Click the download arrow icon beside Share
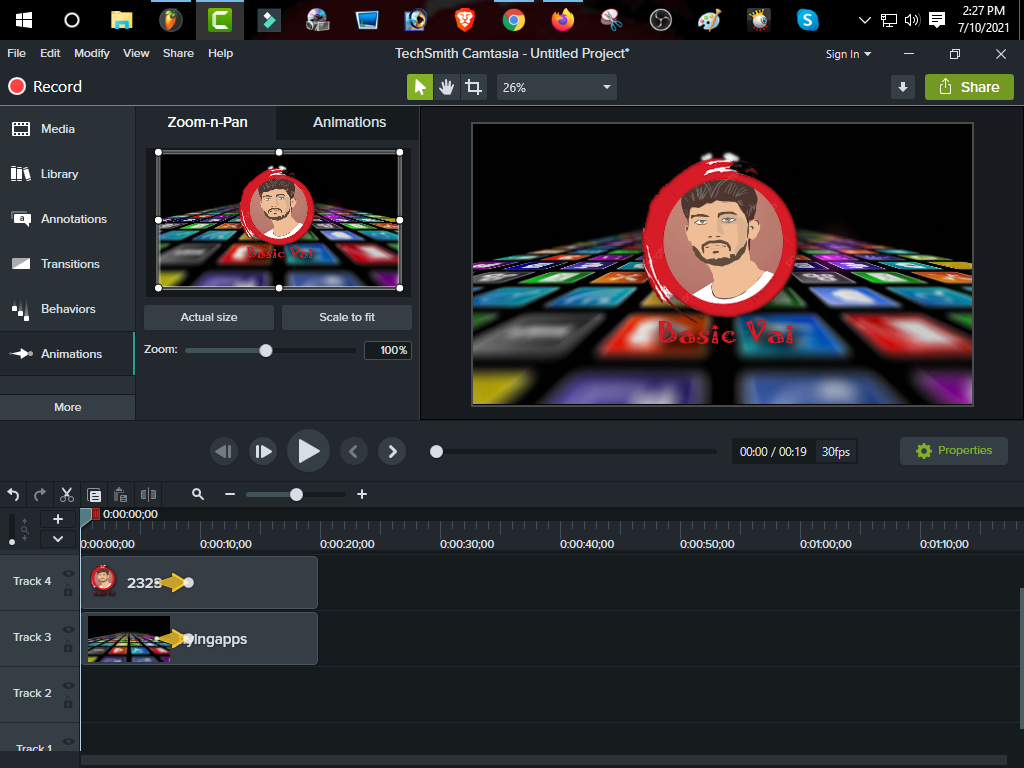This screenshot has width=1024, height=768. pos(903,87)
